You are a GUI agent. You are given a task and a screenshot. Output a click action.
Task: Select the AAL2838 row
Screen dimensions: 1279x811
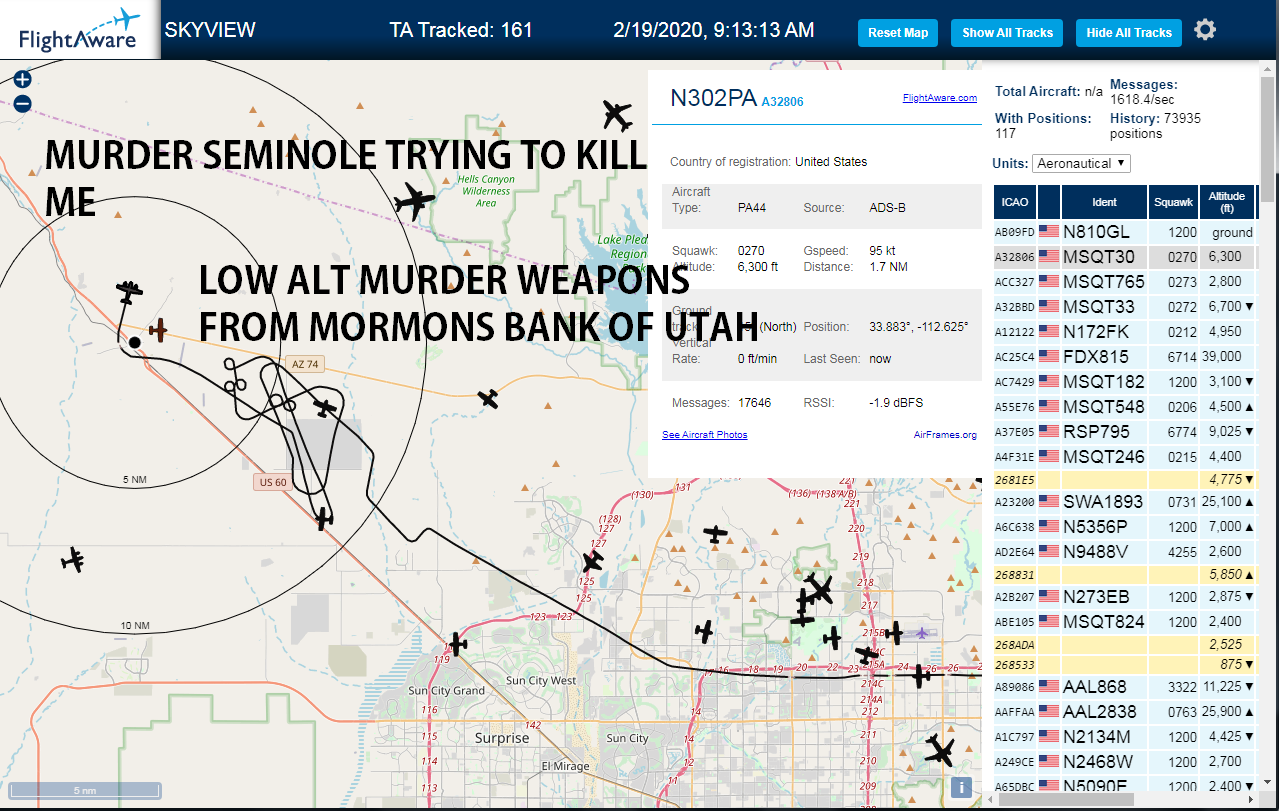point(1124,712)
